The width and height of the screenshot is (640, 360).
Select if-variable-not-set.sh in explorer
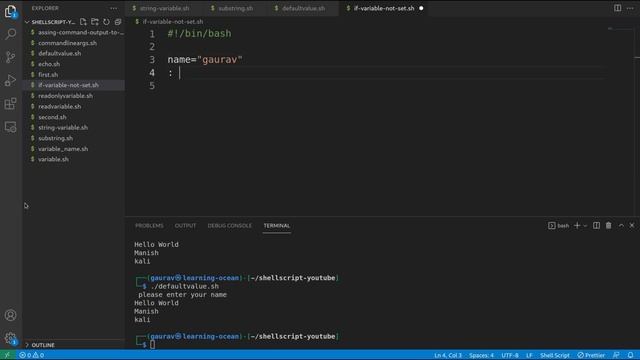73,85
